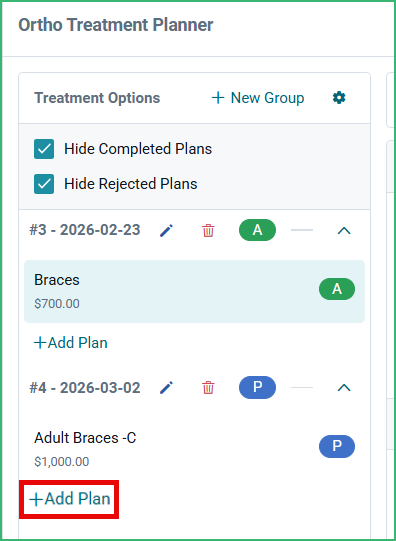Collapse group #3 with chevron
The width and height of the screenshot is (396, 541).
344,230
